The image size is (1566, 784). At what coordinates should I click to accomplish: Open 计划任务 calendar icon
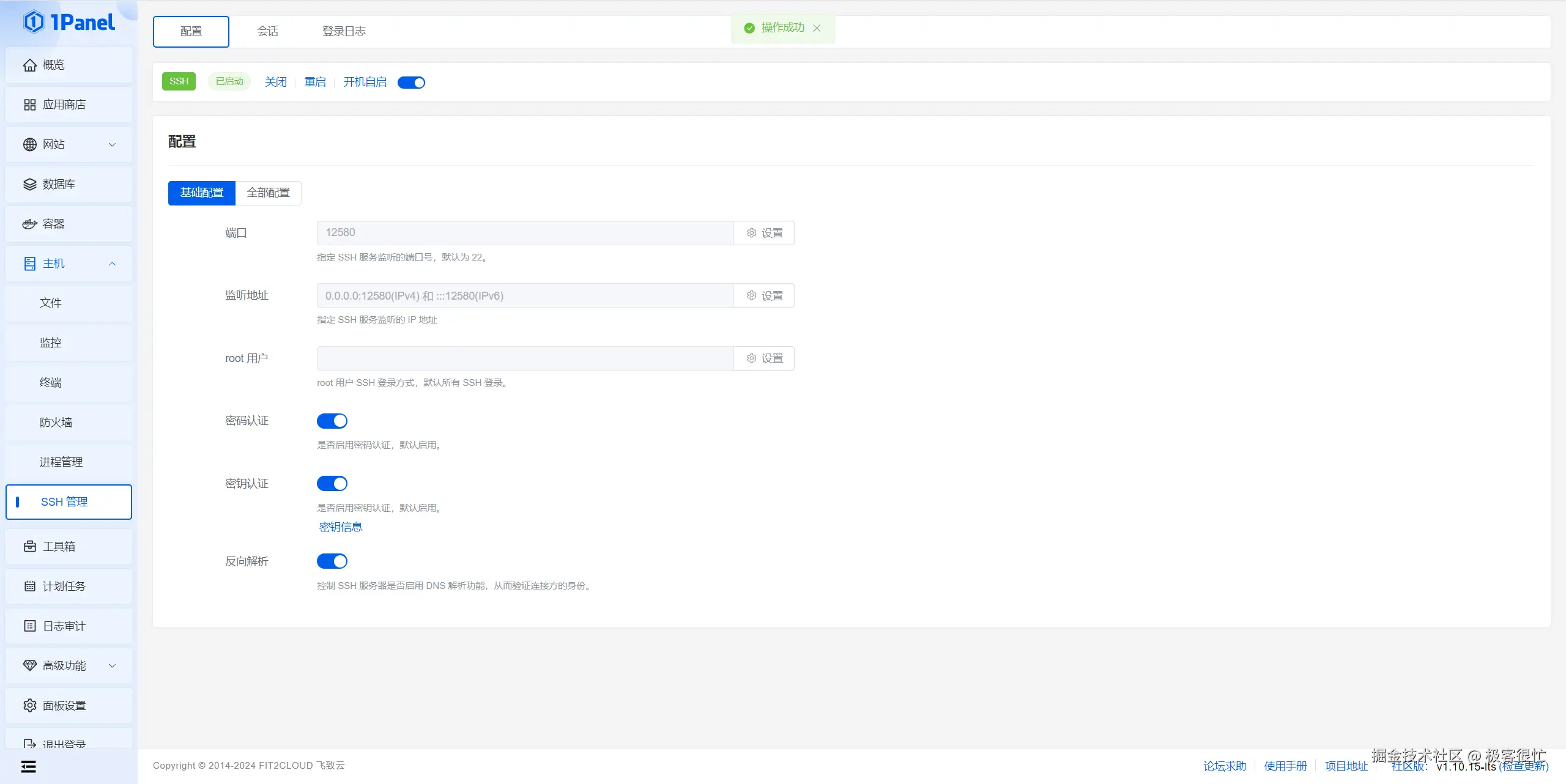click(x=29, y=586)
